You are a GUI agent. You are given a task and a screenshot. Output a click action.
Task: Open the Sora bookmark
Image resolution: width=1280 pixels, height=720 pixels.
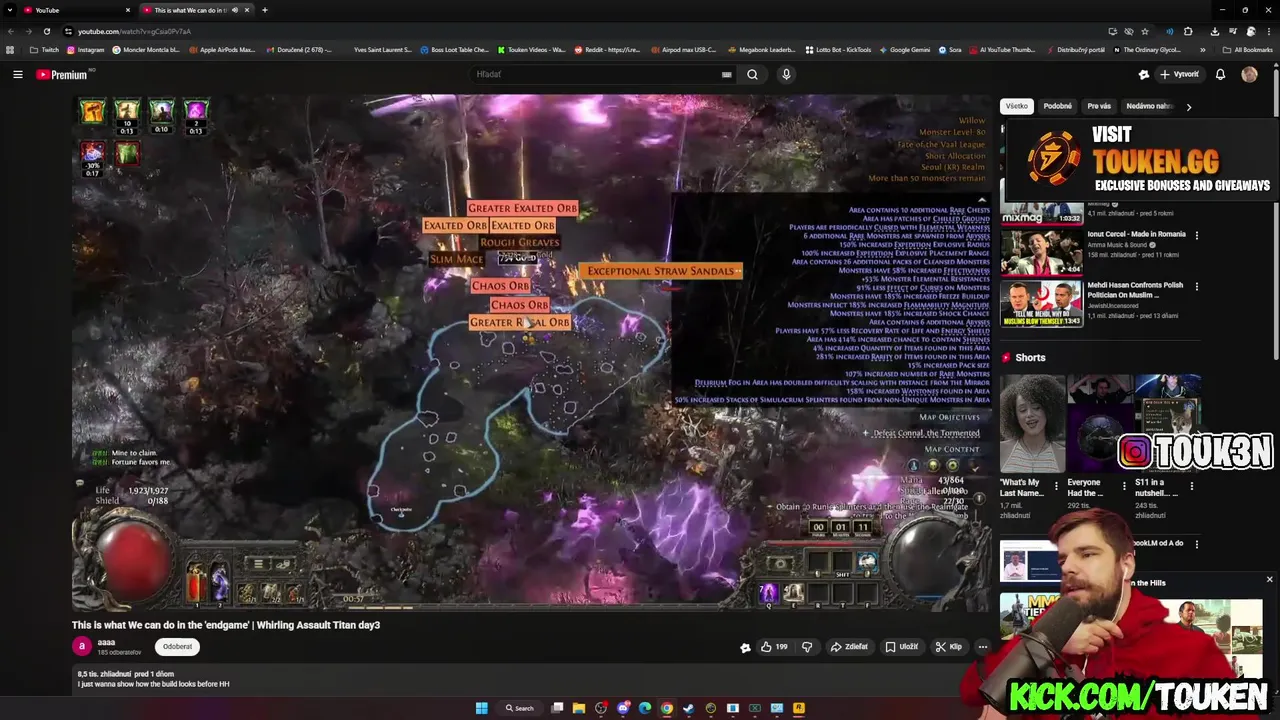coord(950,50)
